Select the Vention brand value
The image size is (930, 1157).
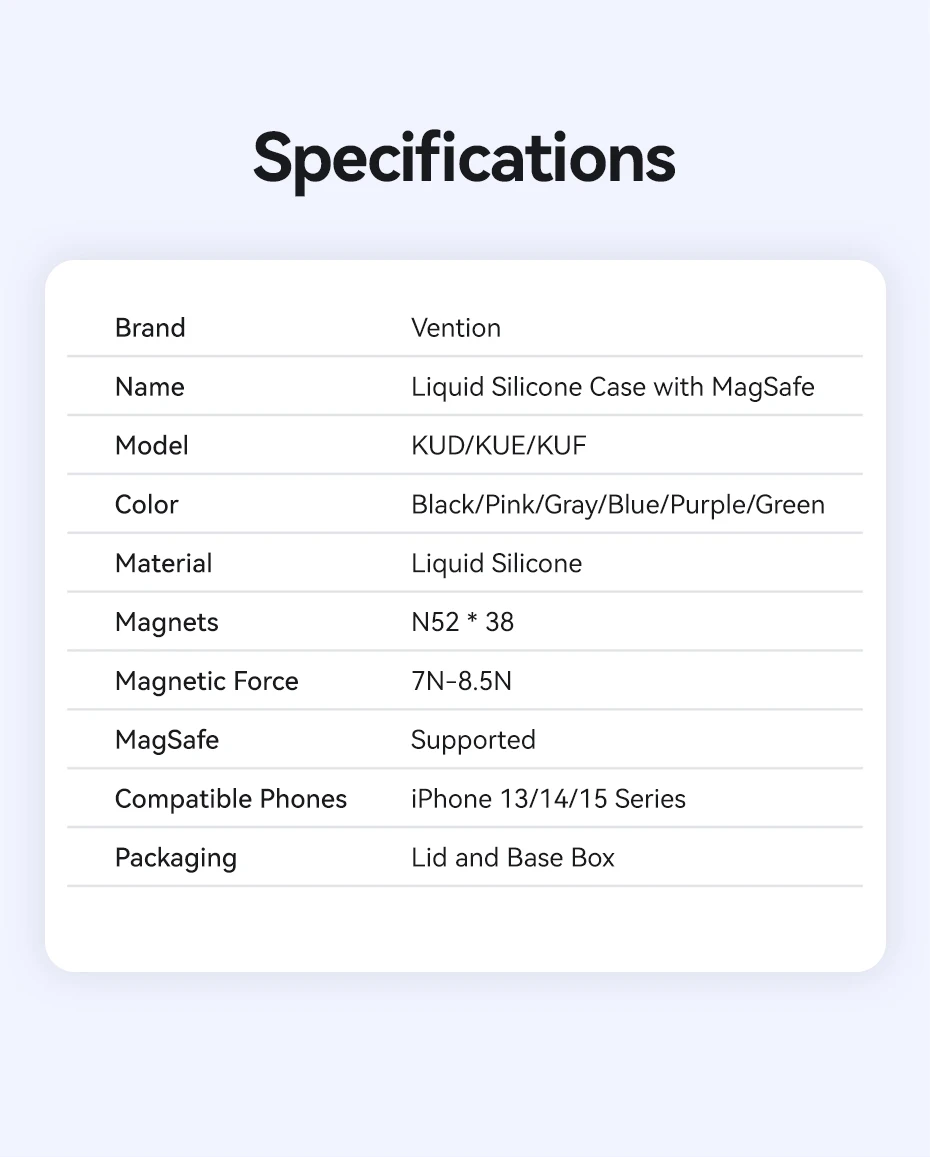(456, 328)
